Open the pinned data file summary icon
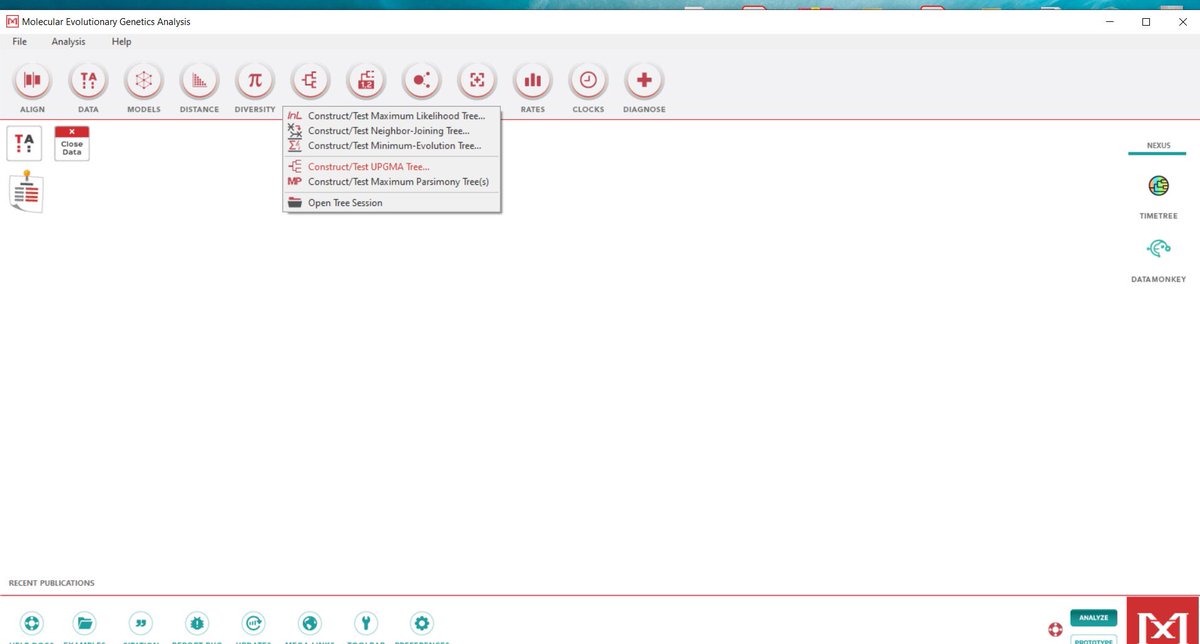Screen dimensions: 1200x644 pyautogui.click(x=25, y=190)
